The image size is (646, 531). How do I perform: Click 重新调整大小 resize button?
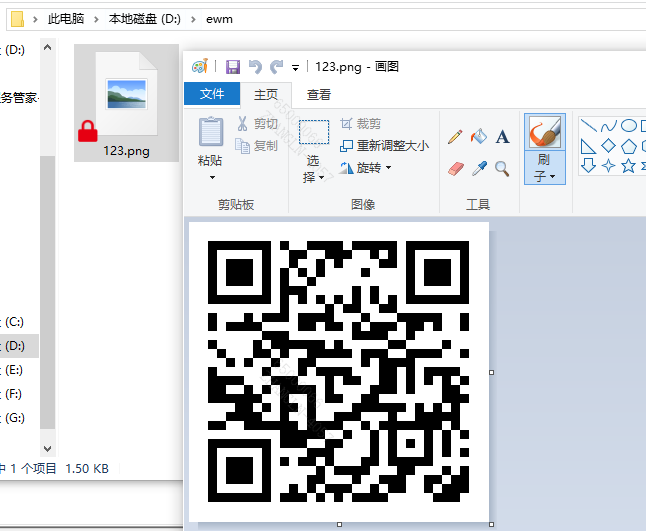[x=384, y=145]
